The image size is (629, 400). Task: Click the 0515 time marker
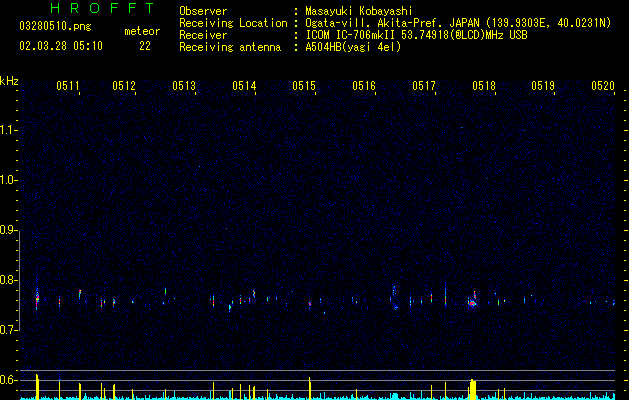pos(304,85)
